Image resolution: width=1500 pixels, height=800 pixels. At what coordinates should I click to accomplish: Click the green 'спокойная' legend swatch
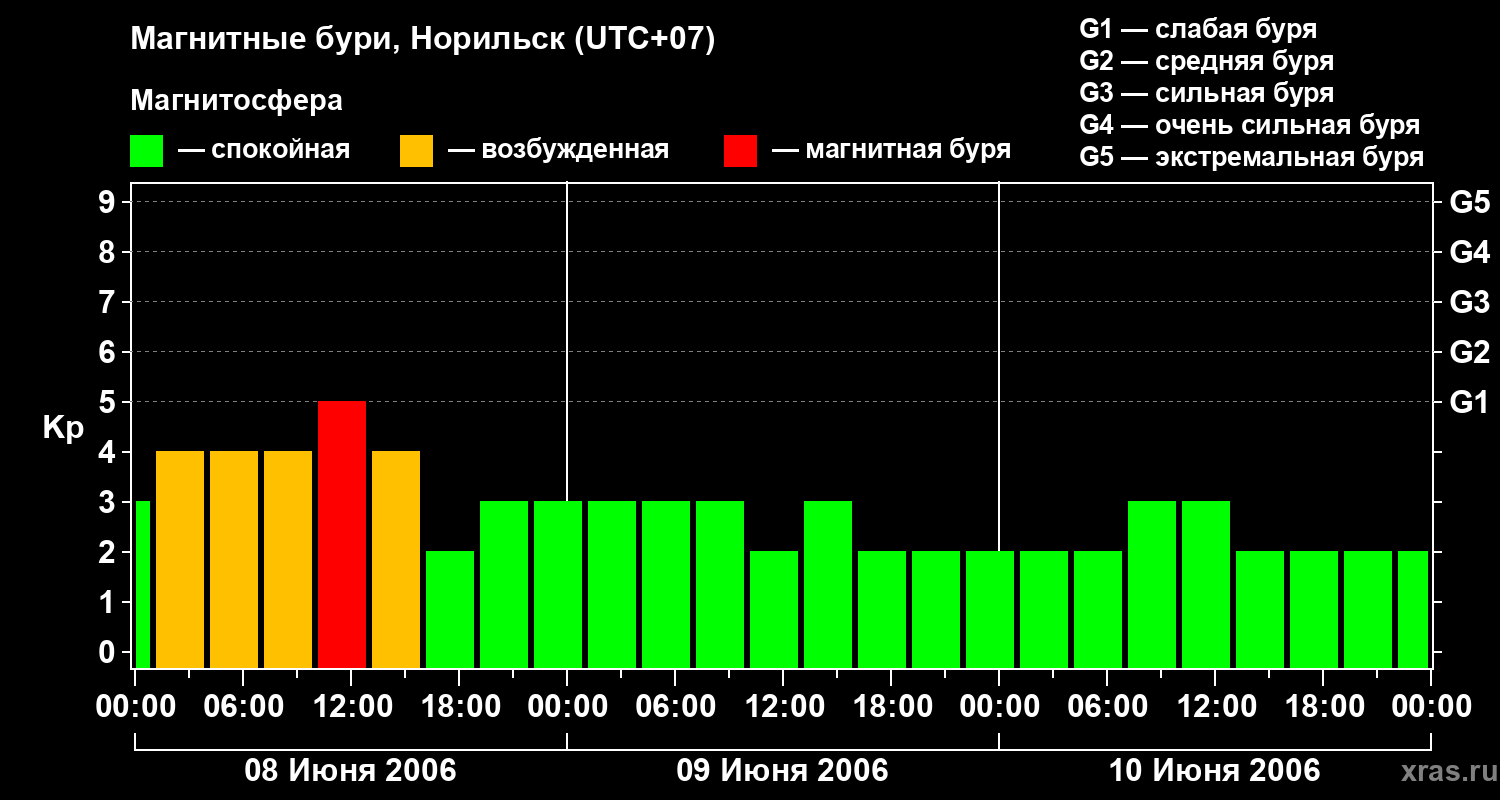point(147,151)
